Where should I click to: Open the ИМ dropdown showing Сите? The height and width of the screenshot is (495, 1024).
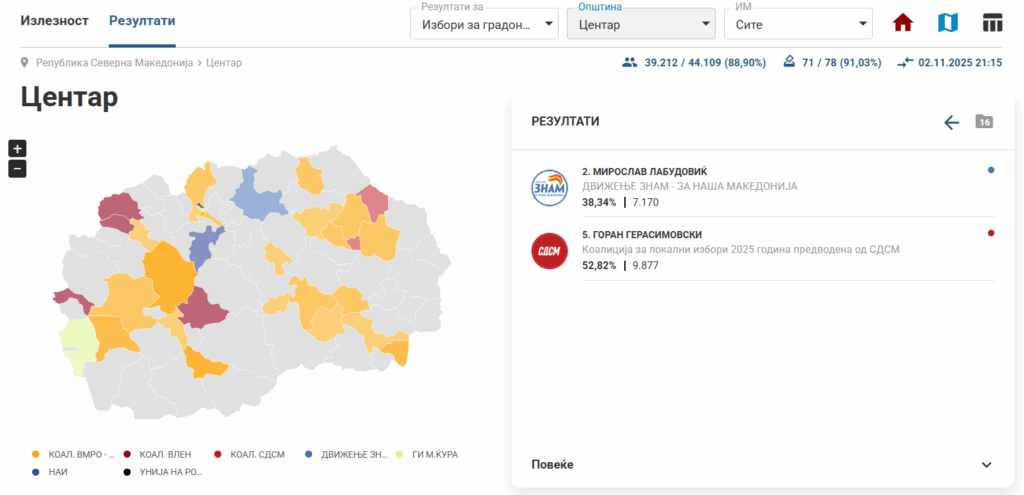pyautogui.click(x=798, y=24)
